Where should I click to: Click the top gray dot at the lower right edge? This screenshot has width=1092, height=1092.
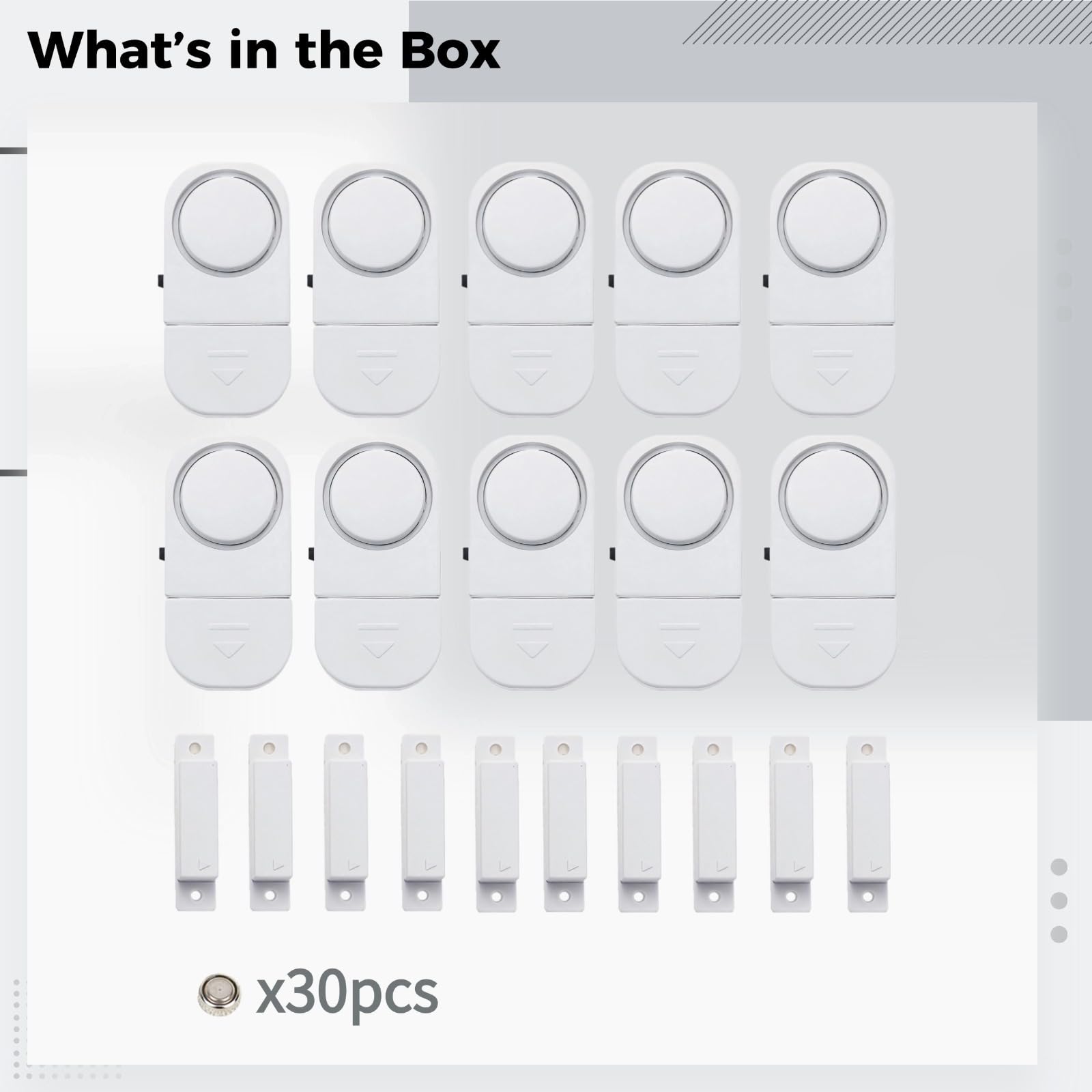pyautogui.click(x=1059, y=867)
